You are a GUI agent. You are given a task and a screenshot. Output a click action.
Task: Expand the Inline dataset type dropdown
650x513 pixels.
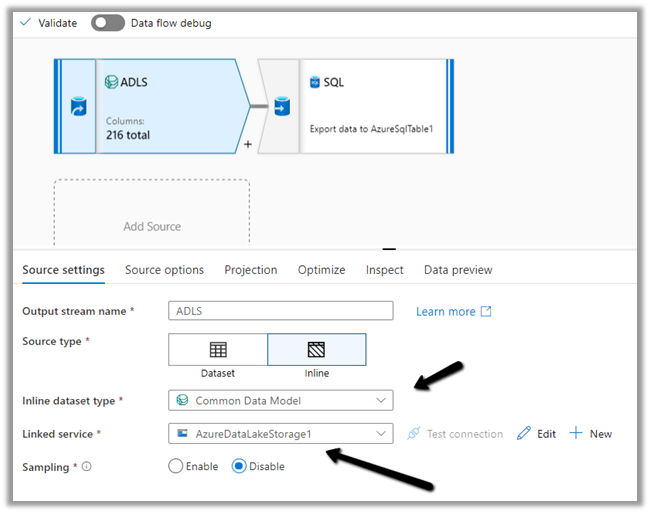280,401
